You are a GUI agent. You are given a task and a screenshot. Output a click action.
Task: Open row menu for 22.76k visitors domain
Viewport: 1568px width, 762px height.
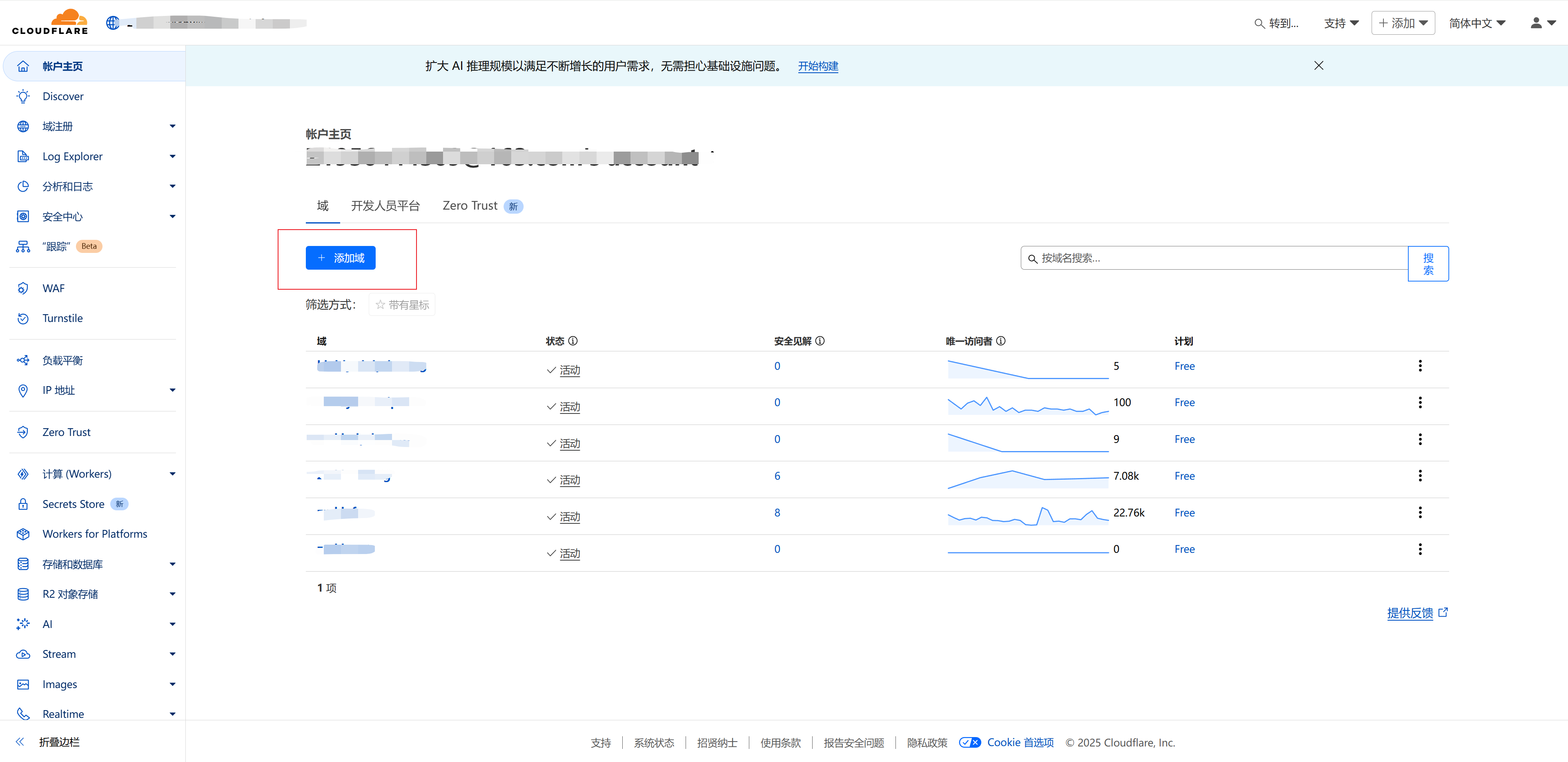(1420, 513)
